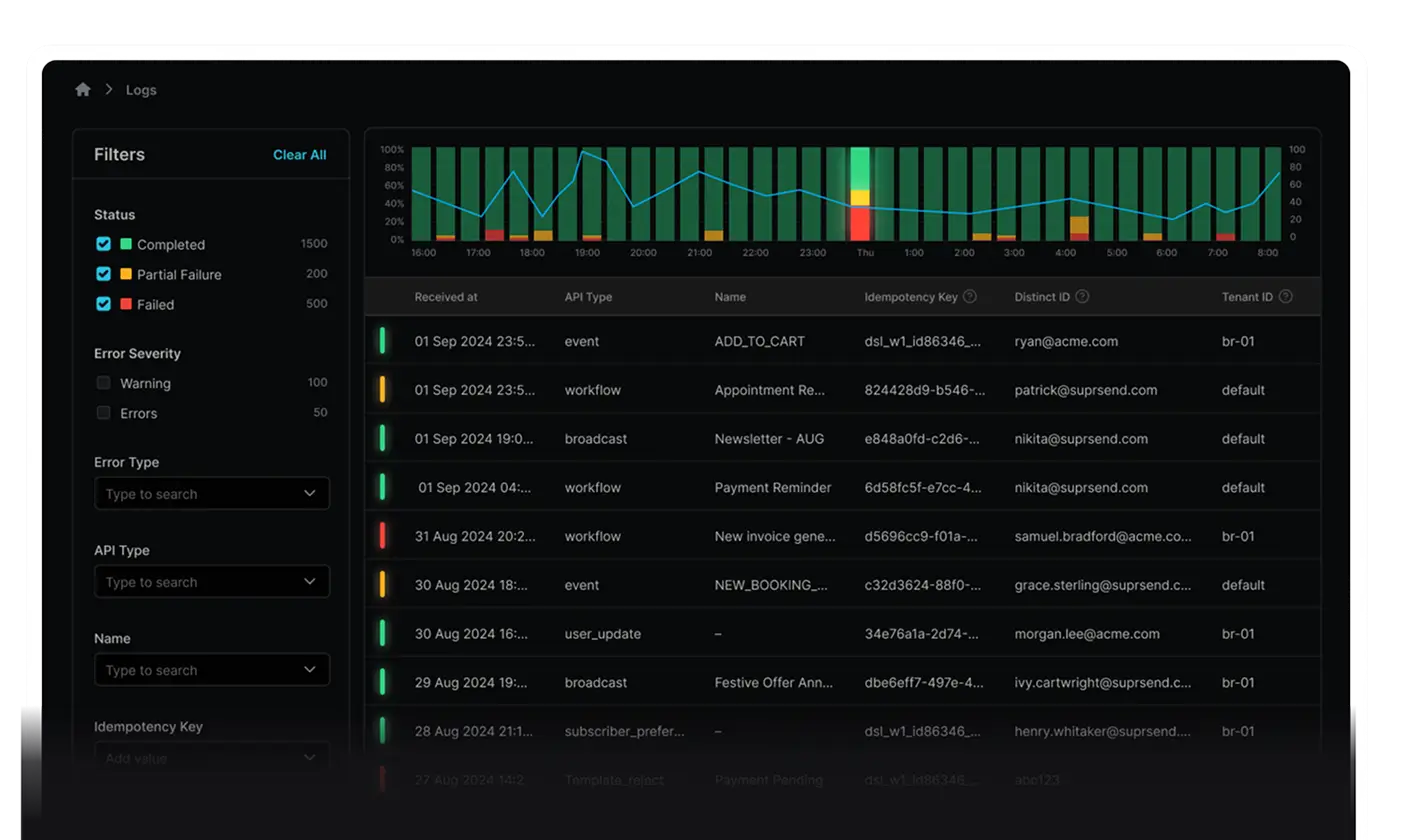Open the Logs breadcrumb item
The width and height of the screenshot is (1419, 840).
141,90
